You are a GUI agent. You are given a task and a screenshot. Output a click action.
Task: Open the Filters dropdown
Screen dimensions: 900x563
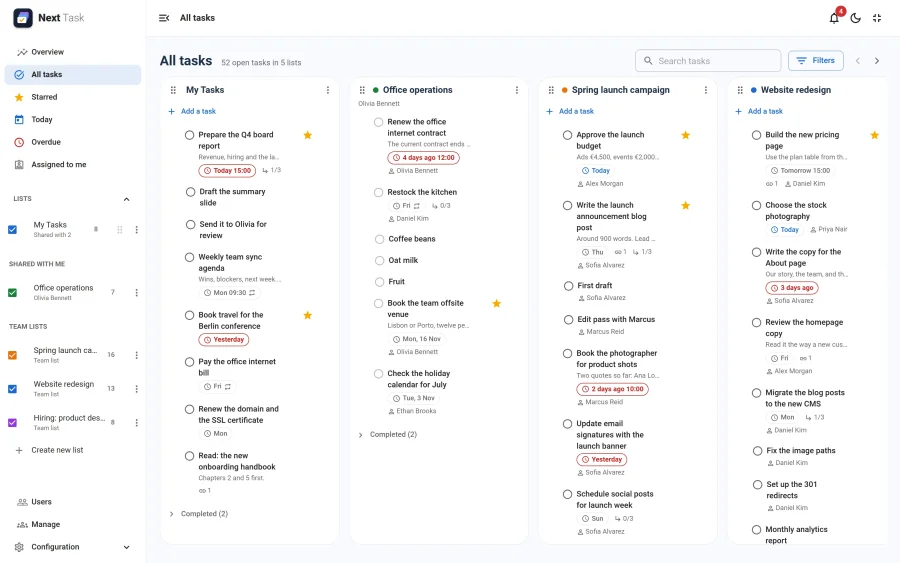tap(816, 60)
